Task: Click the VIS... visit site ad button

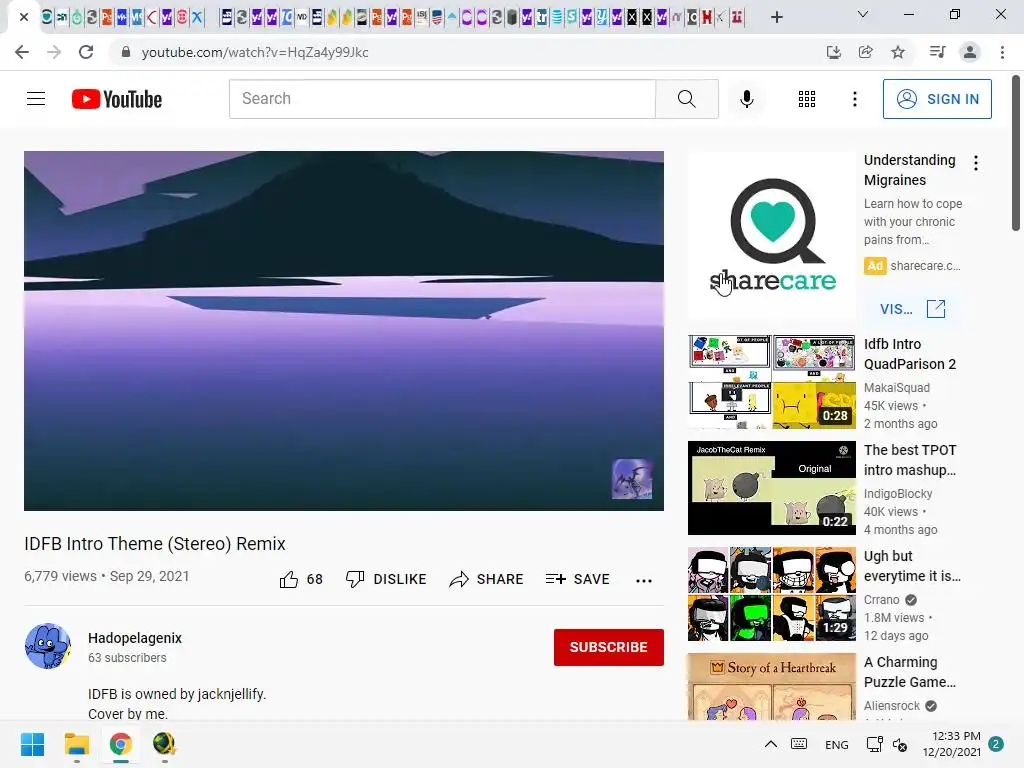Action: coord(912,309)
